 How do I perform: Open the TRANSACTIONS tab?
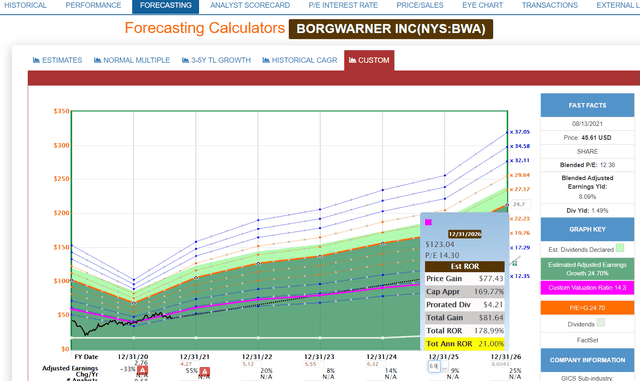coord(550,5)
